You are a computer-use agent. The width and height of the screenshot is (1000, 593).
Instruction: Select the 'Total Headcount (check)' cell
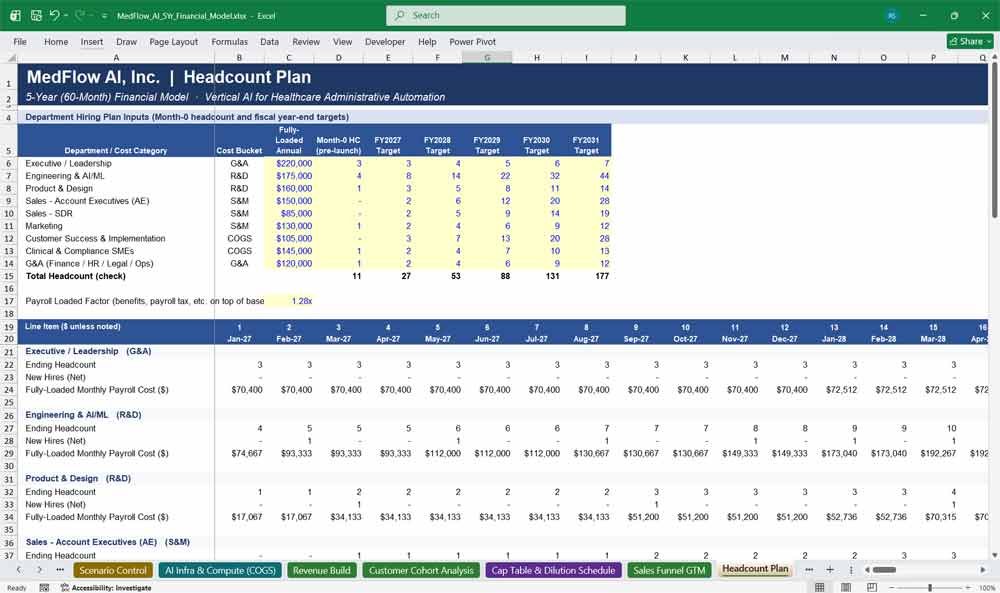(116, 276)
